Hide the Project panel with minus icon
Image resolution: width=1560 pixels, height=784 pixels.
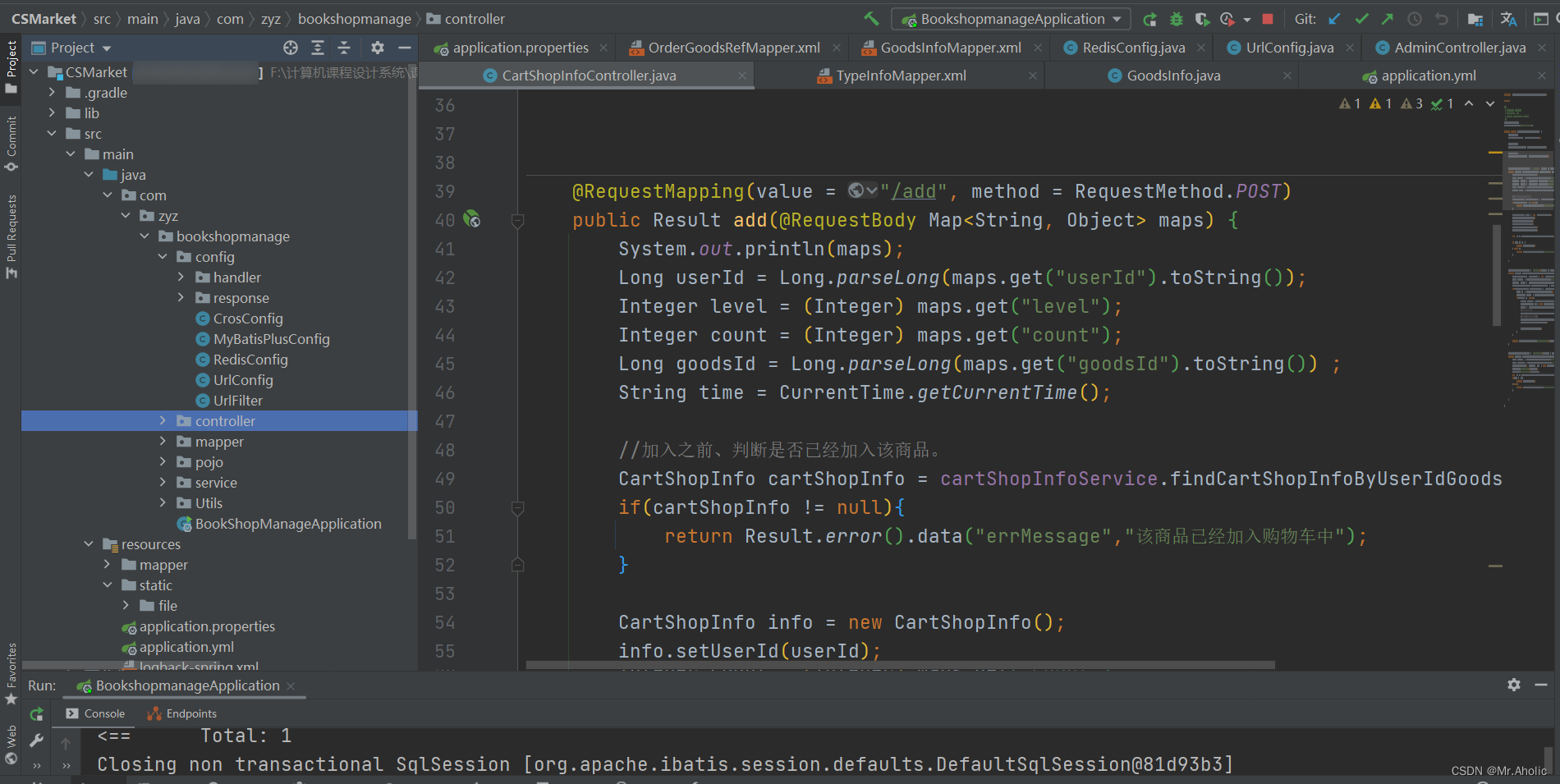[404, 48]
